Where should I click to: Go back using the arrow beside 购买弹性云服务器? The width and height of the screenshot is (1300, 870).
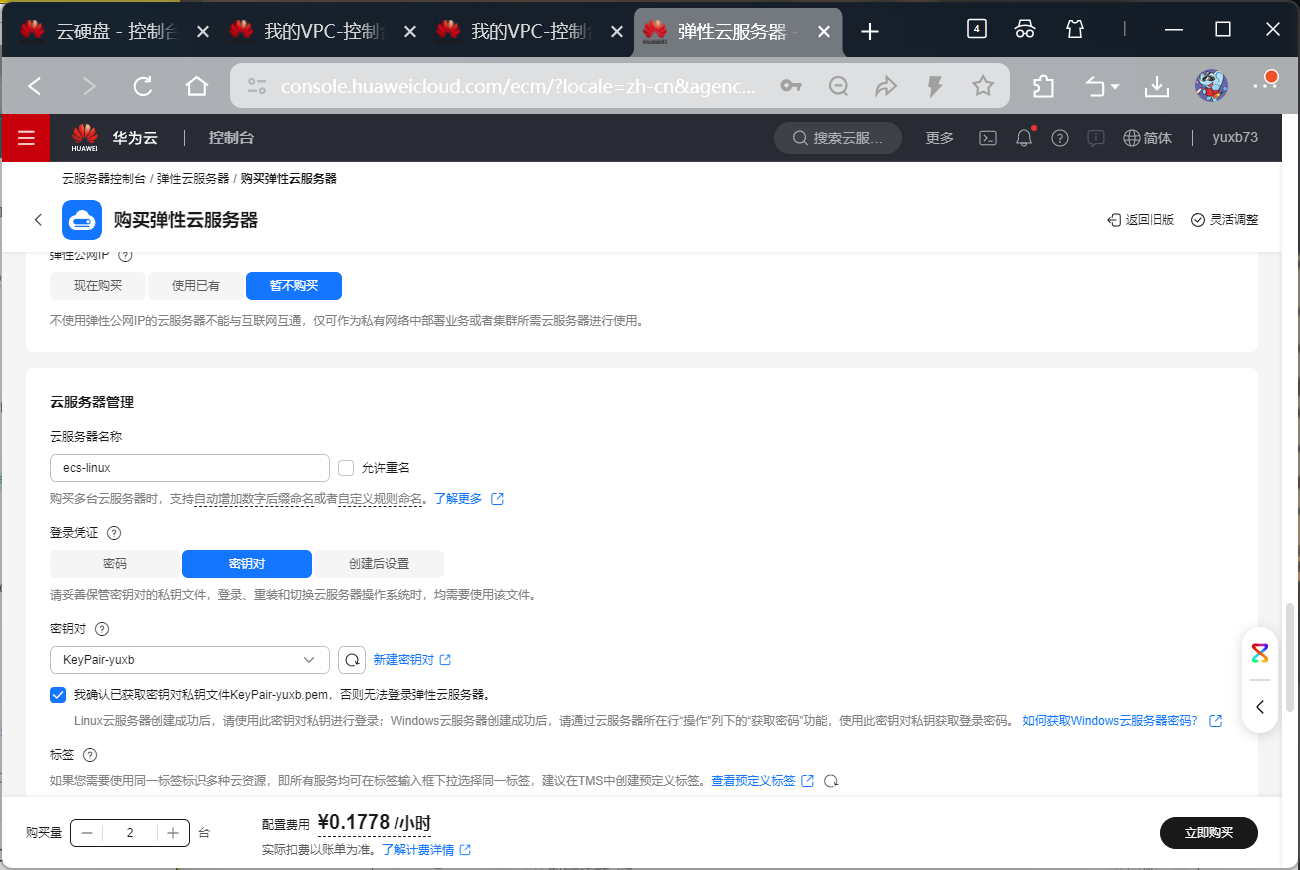pyautogui.click(x=38, y=220)
